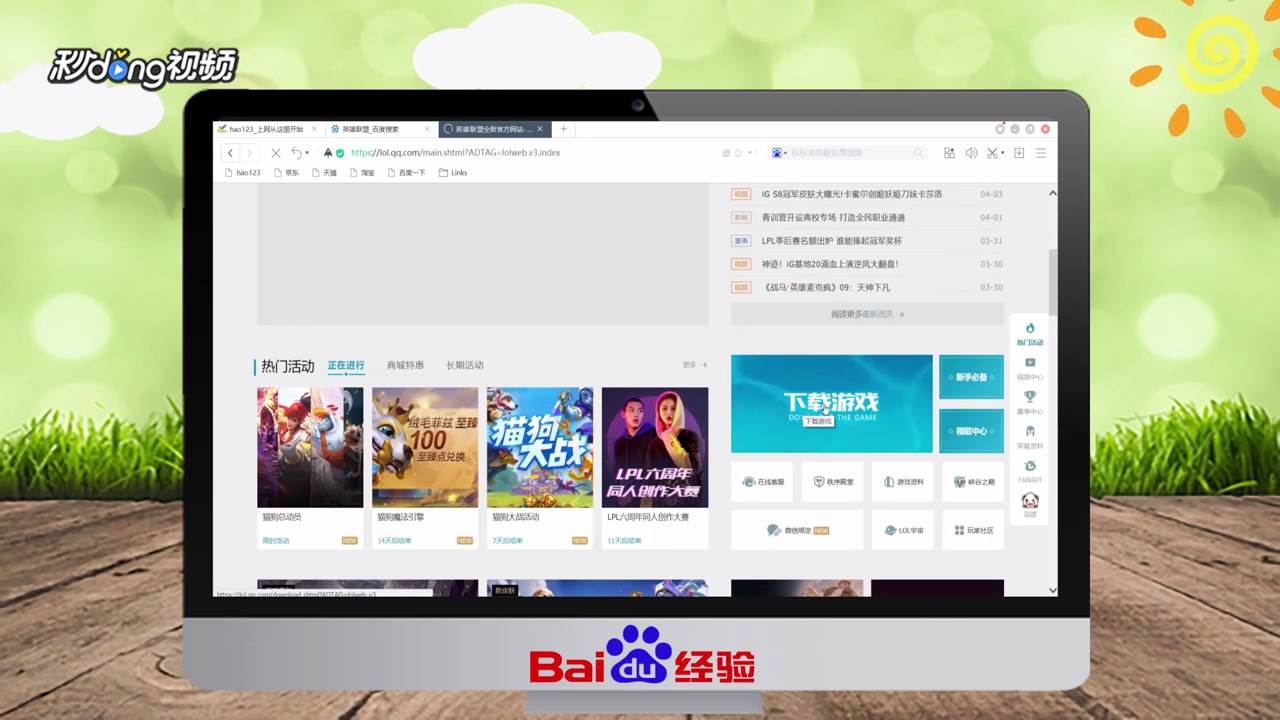Viewport: 1280px width, 720px height.
Task: Click the 顶部 back-to-top poro icon
Action: (x=1030, y=505)
